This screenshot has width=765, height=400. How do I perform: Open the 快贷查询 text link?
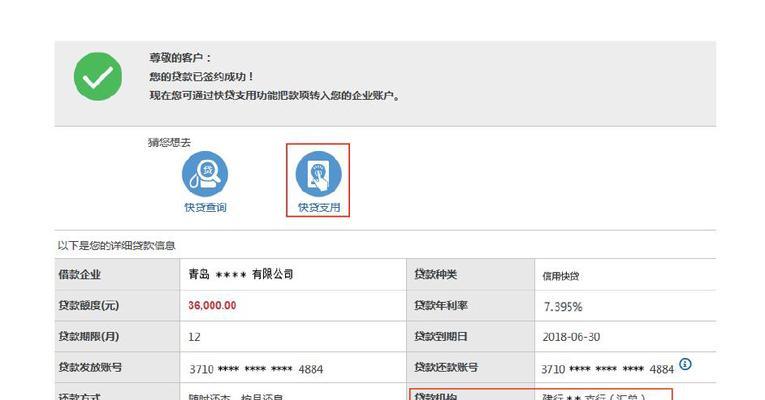(x=204, y=208)
